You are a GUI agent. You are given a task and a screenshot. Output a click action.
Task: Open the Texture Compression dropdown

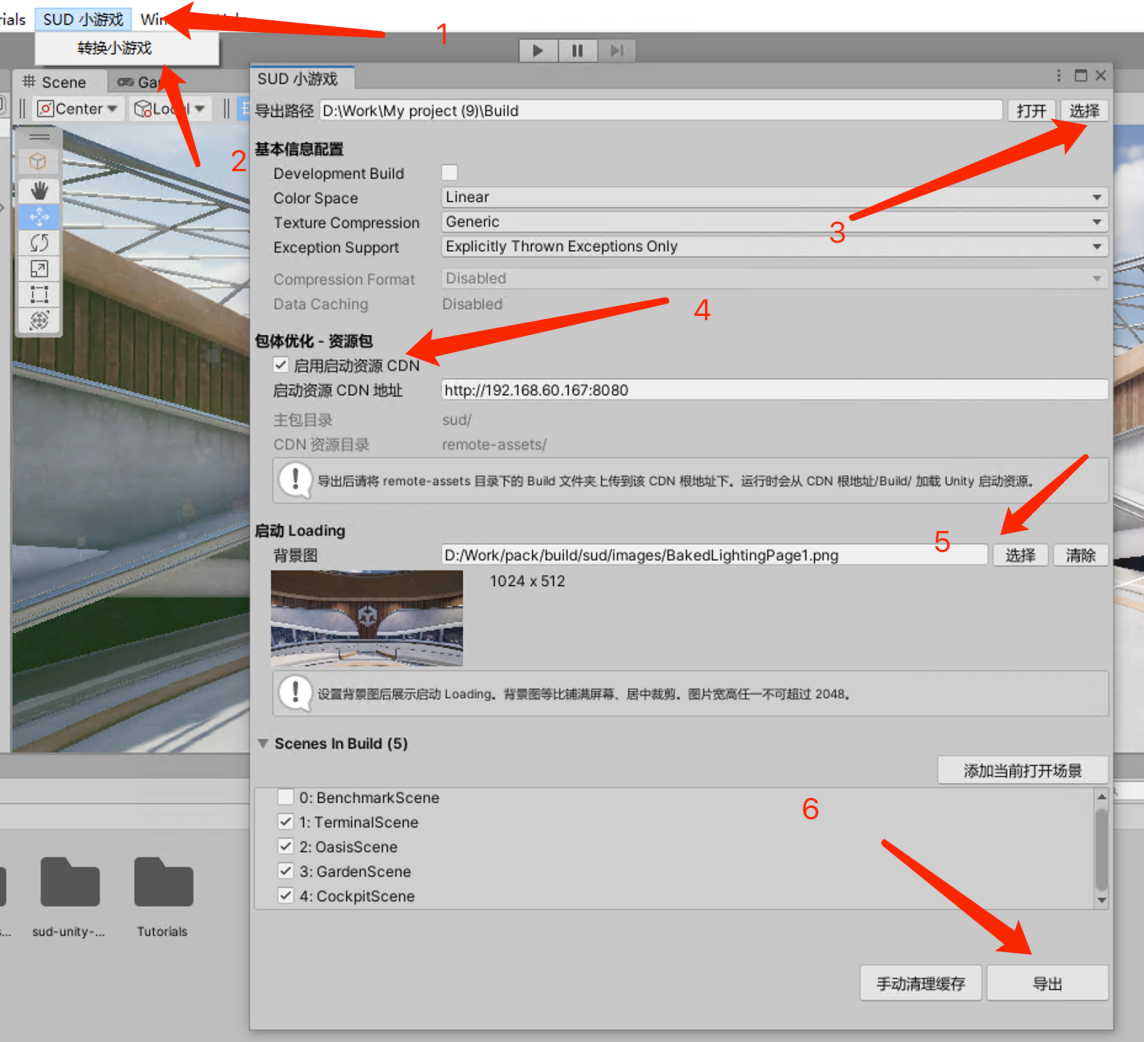click(775, 222)
